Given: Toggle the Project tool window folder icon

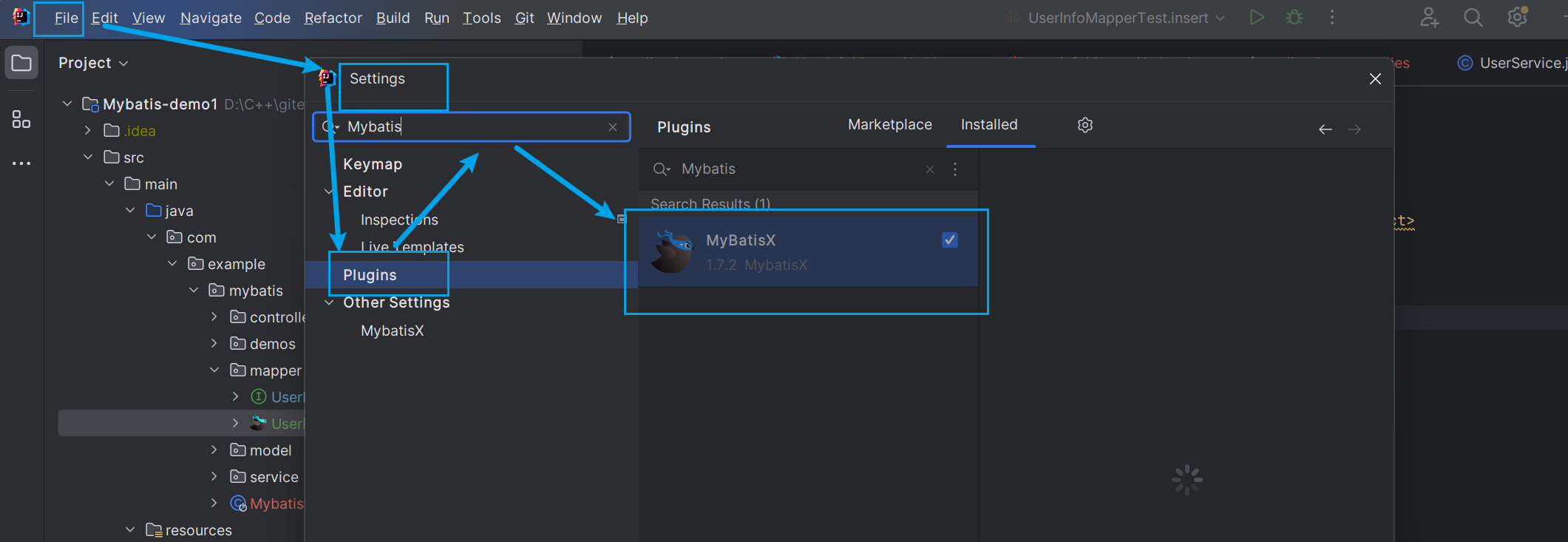Looking at the screenshot, I should click(21, 63).
